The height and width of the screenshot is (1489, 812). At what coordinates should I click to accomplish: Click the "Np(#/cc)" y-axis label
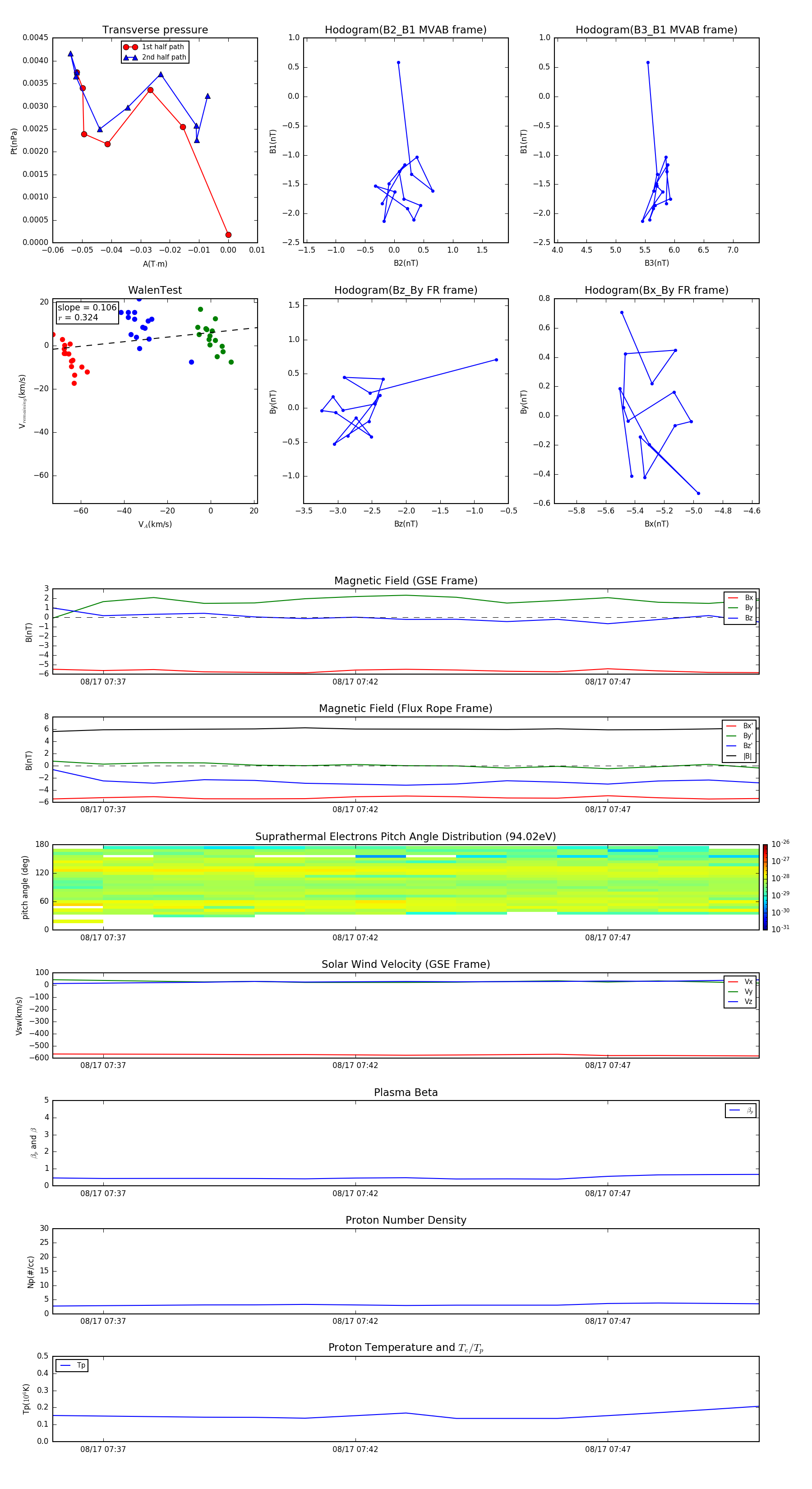click(31, 1272)
